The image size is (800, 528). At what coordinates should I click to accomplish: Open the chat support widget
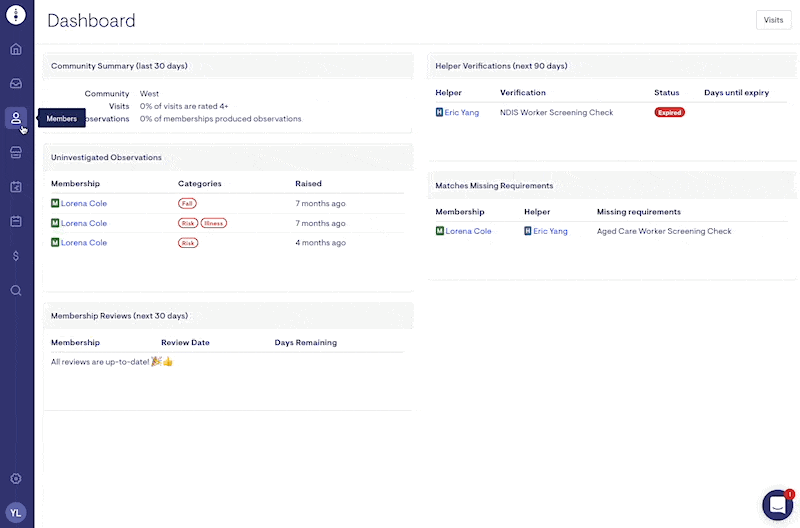coord(777,505)
